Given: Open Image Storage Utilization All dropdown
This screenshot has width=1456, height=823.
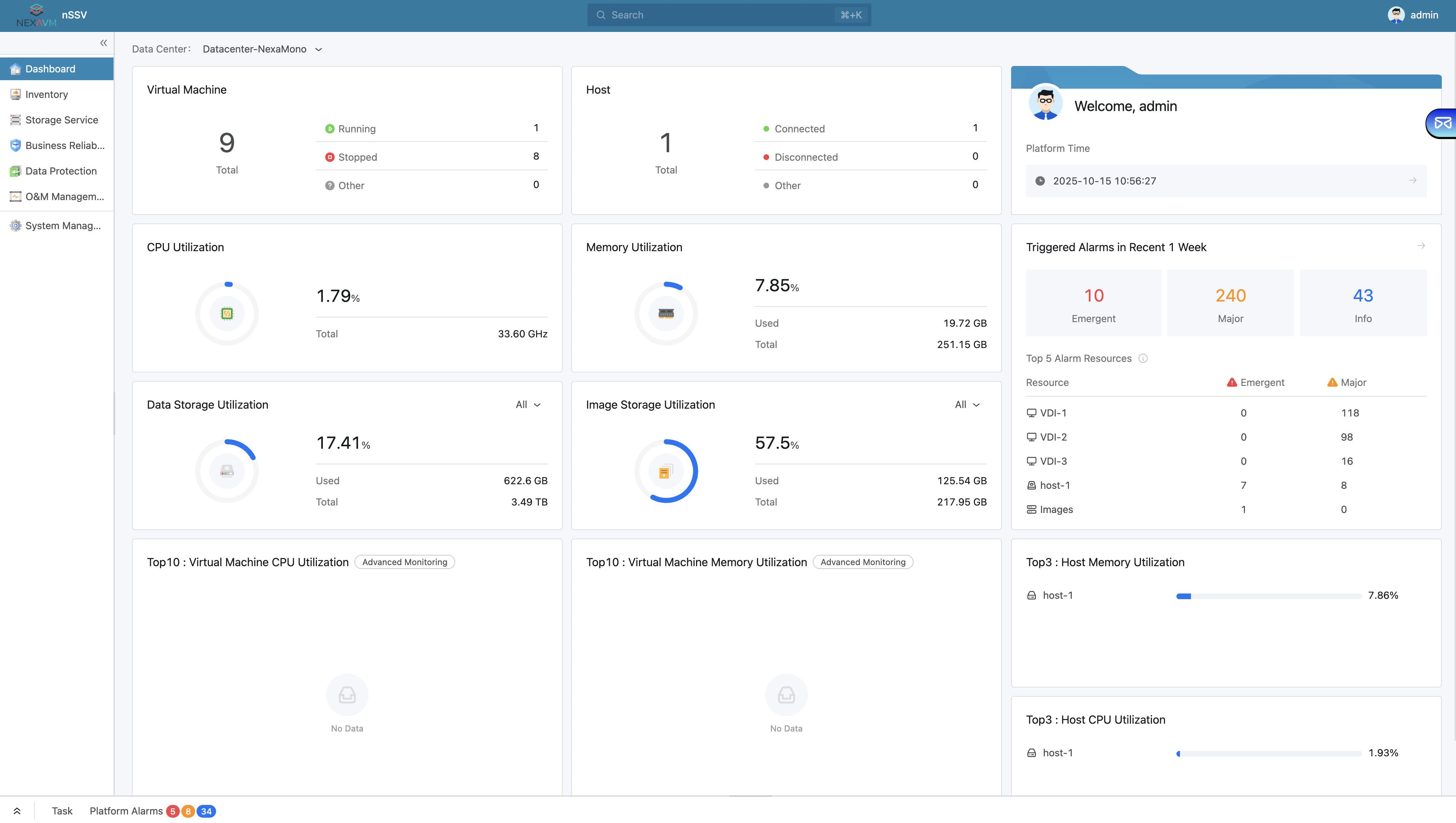Looking at the screenshot, I should coord(967,405).
